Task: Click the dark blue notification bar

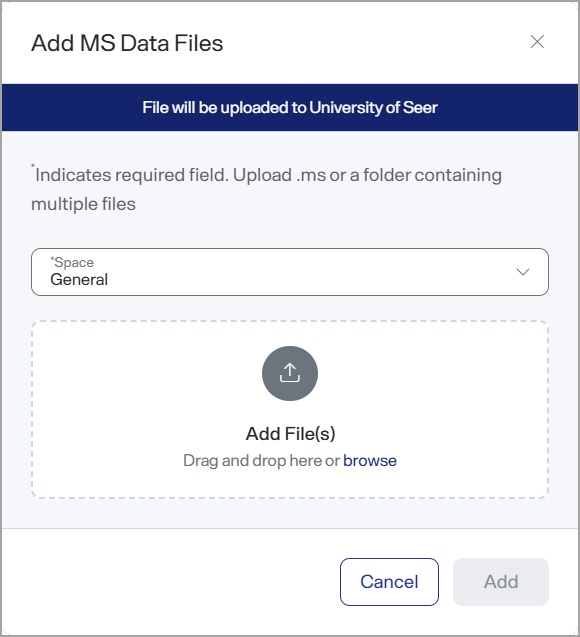Action: 290,108
